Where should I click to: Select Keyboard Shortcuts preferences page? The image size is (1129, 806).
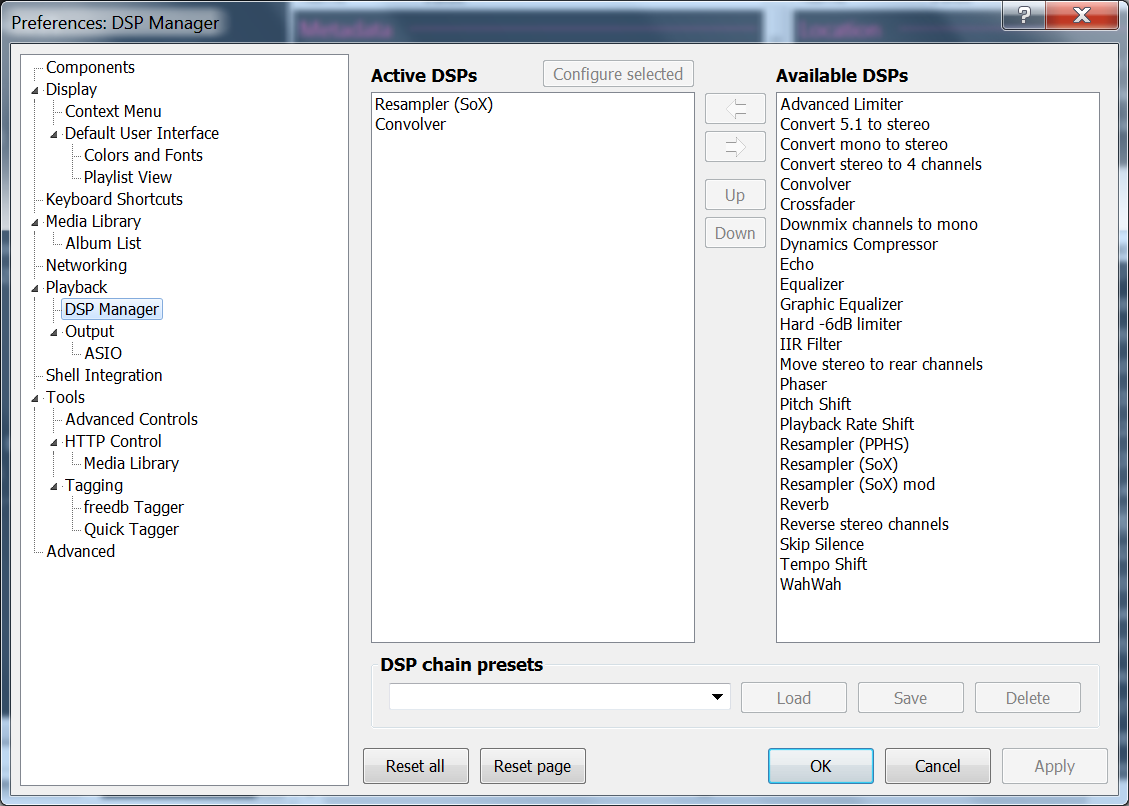tap(114, 199)
